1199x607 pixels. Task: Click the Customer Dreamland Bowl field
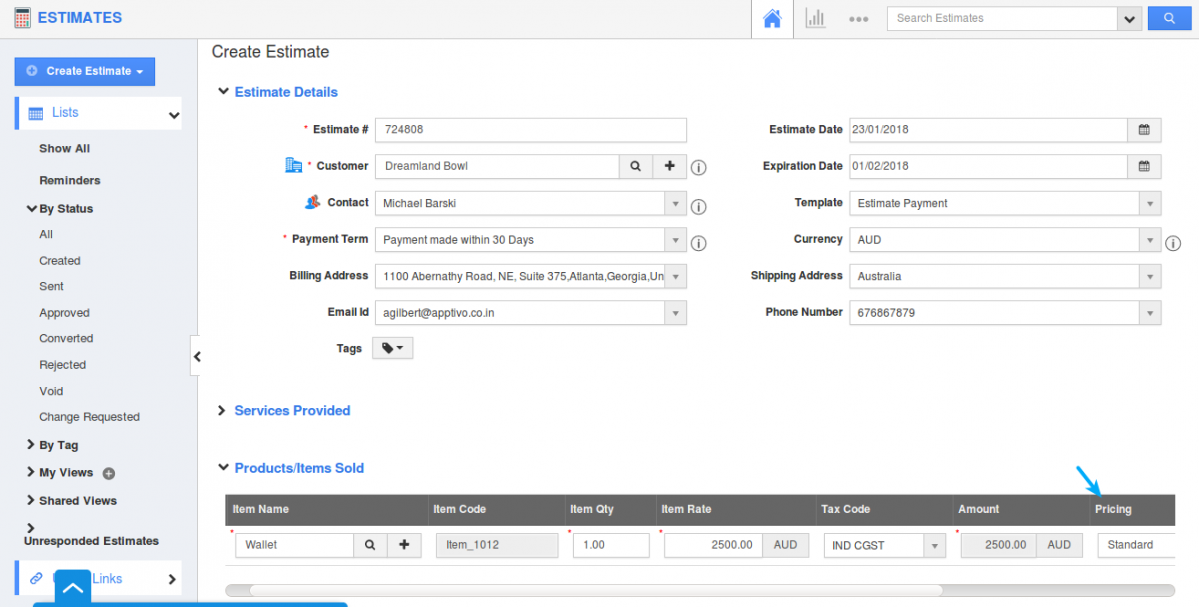point(497,166)
